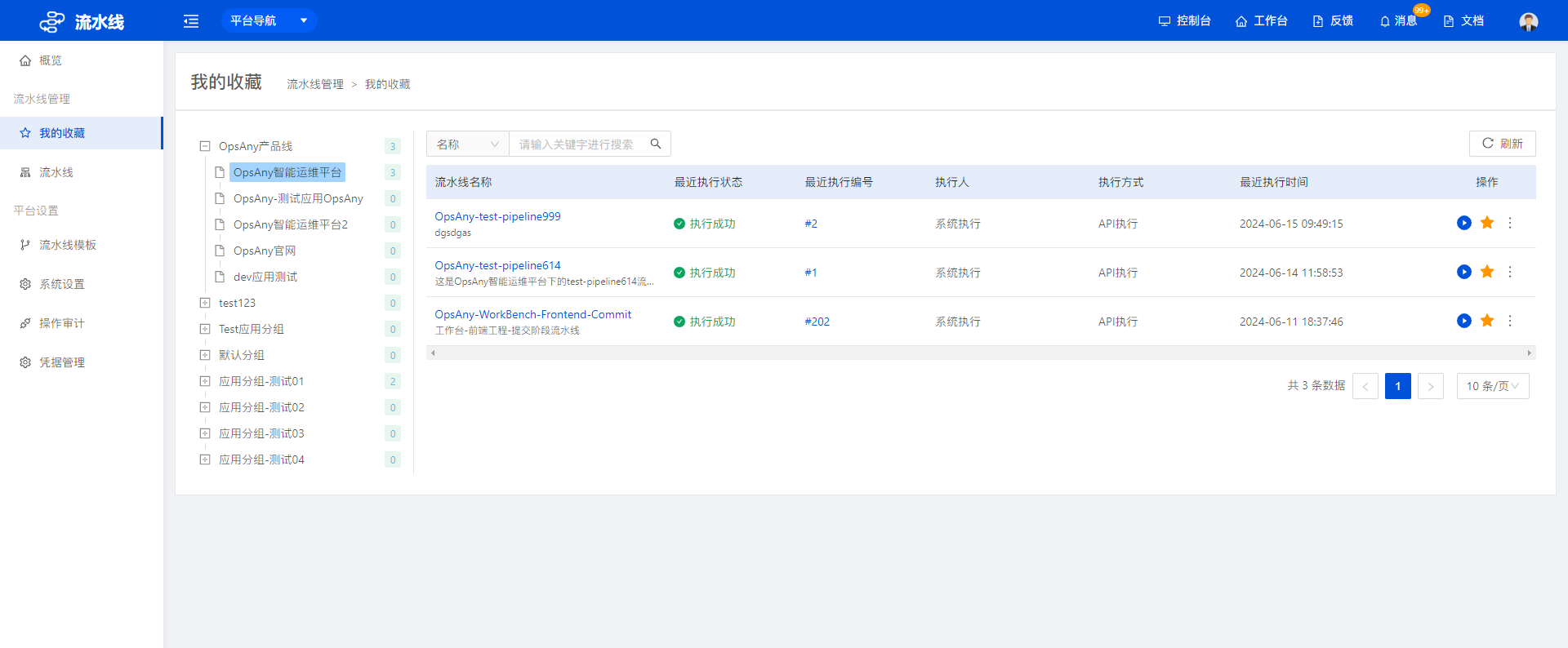Open 文档 in the top bar
The image size is (1568, 648).
1463,20
